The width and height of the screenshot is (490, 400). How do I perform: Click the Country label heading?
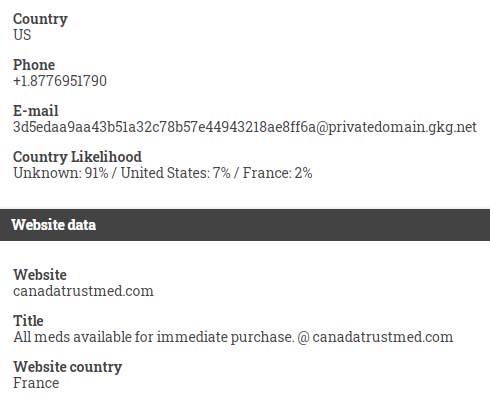click(x=40, y=19)
